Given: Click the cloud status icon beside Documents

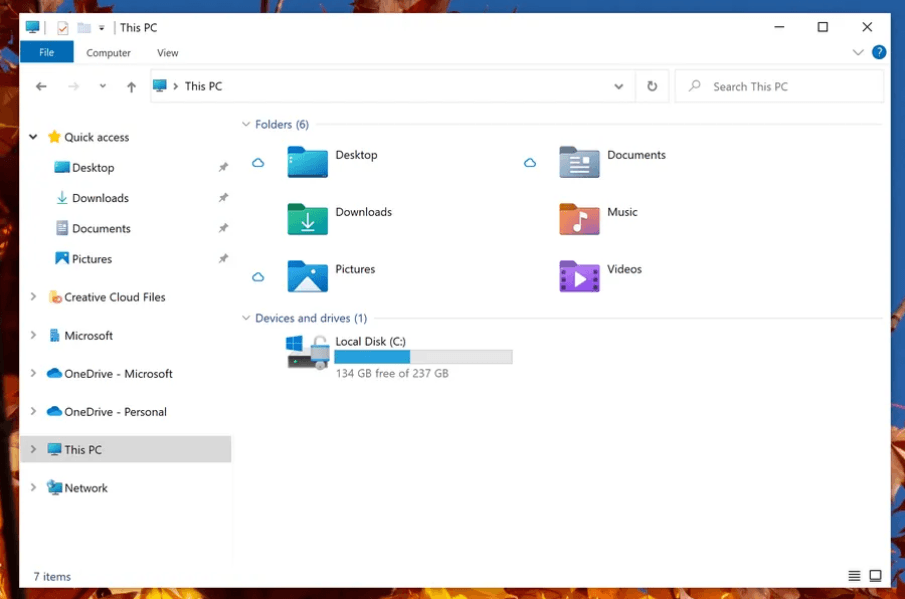Looking at the screenshot, I should pyautogui.click(x=530, y=163).
